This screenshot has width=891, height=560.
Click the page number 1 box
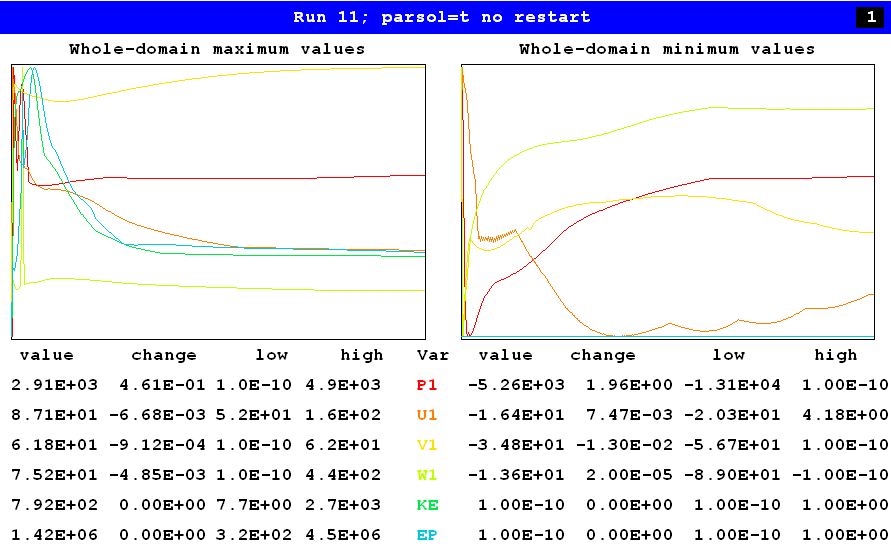pos(870,17)
